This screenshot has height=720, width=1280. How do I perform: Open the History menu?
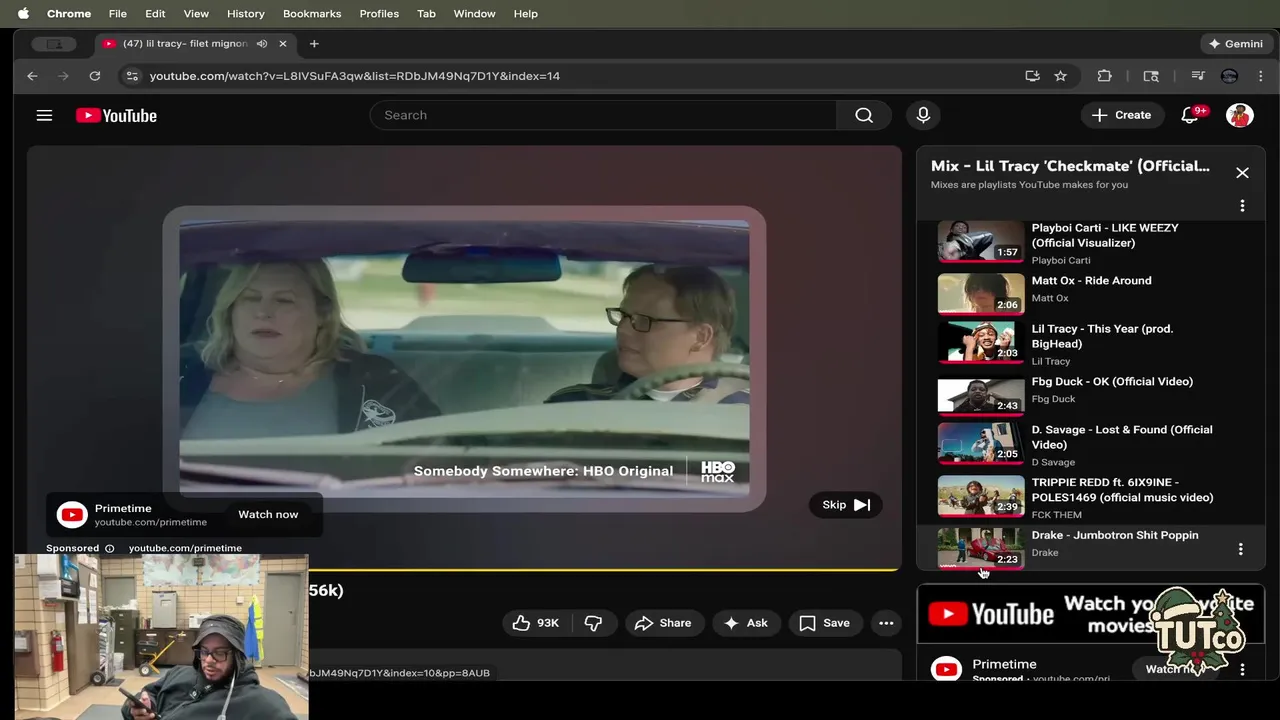point(246,13)
